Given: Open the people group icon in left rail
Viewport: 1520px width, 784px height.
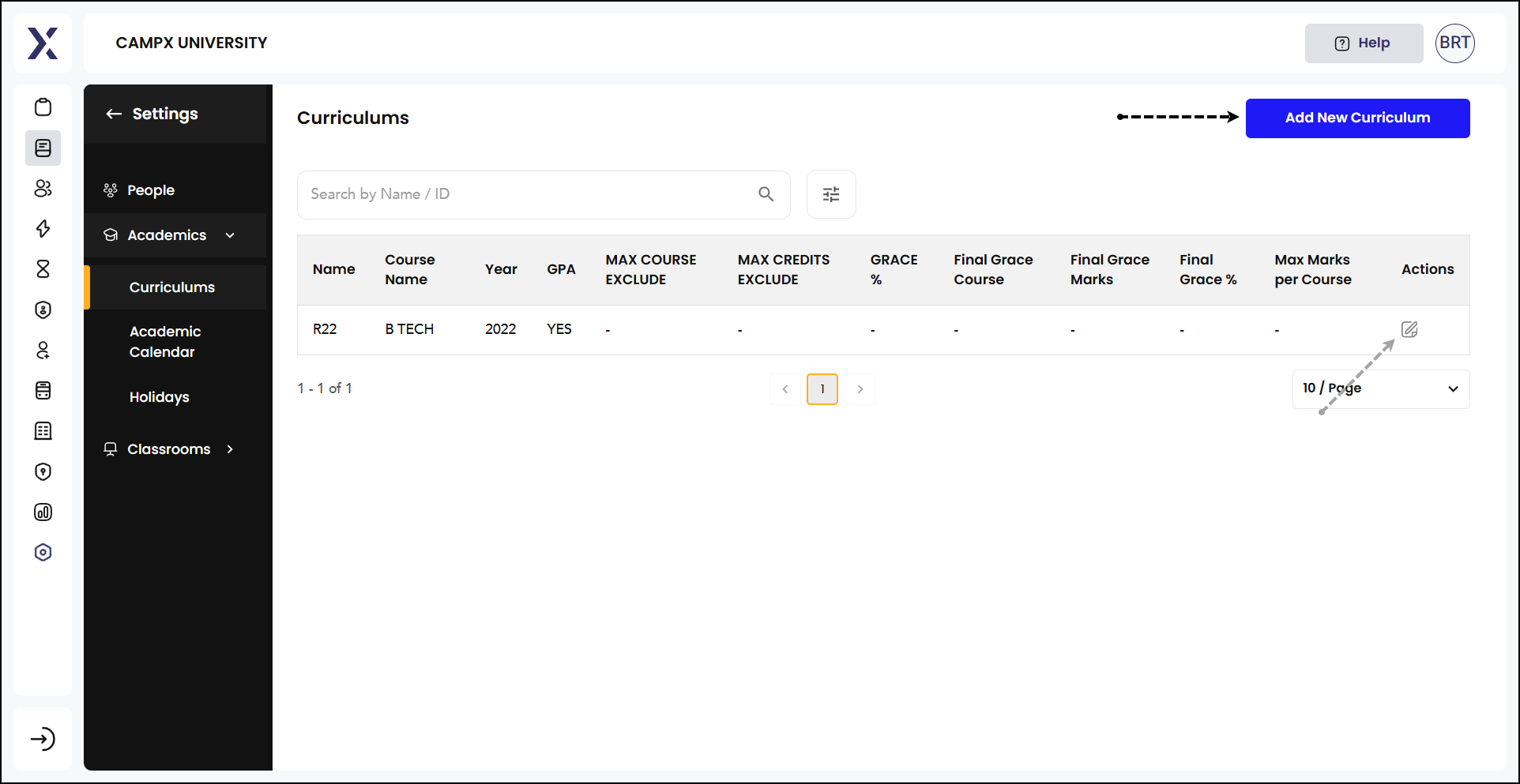Looking at the screenshot, I should pyautogui.click(x=43, y=188).
